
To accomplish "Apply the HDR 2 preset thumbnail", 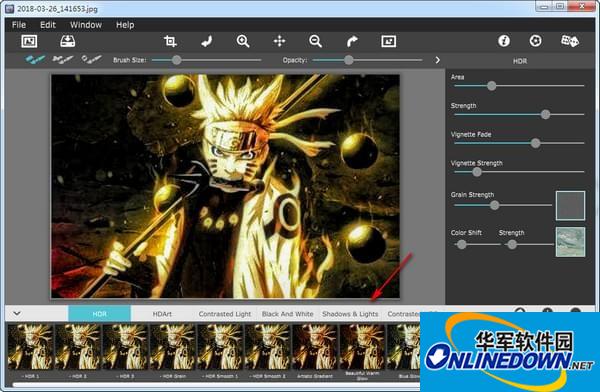I will click(78, 347).
